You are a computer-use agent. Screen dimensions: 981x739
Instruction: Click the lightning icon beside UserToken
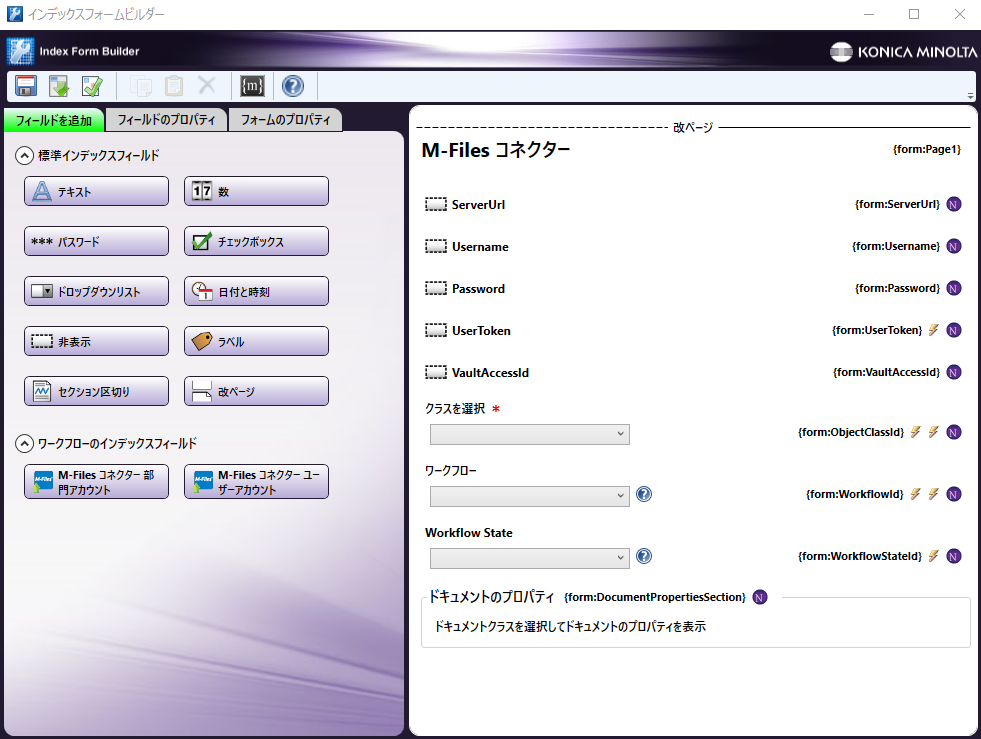[x=933, y=330]
